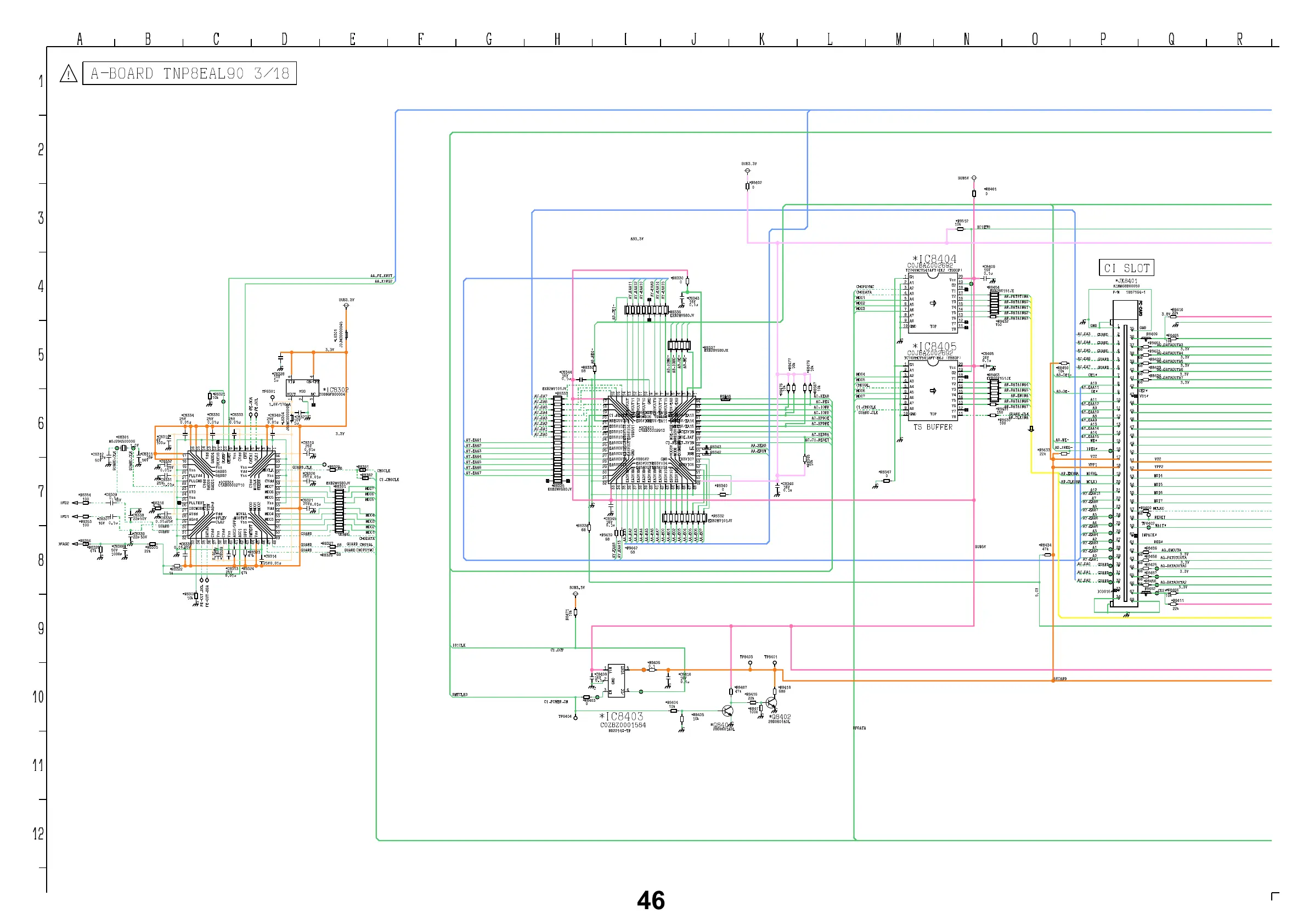Click the R8402 resistor symbol
Viewport: 1303px width, 924px height.
[747, 186]
